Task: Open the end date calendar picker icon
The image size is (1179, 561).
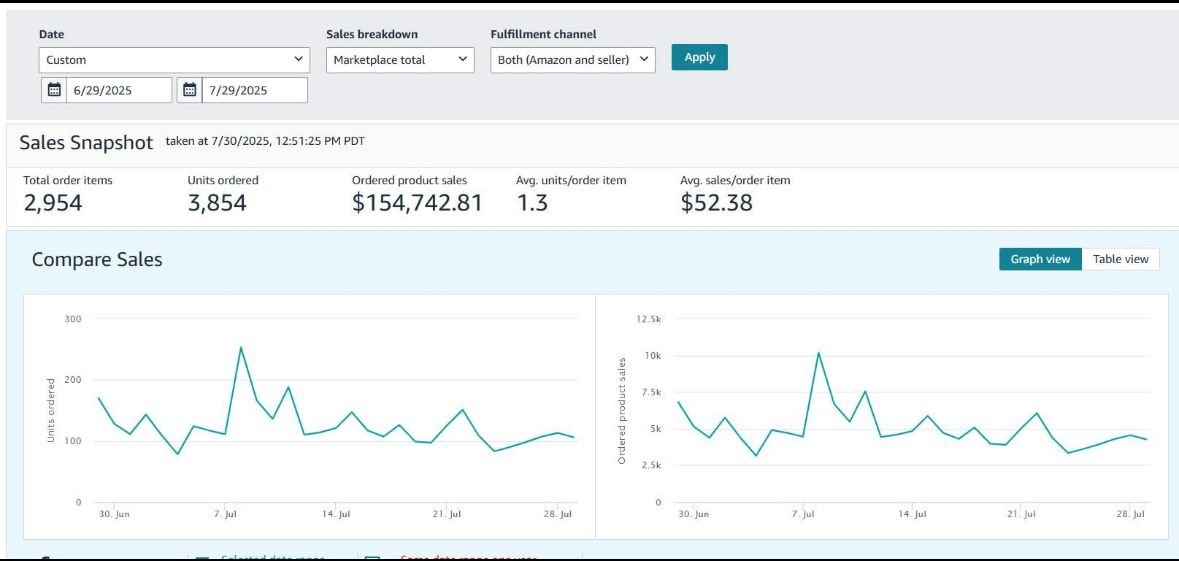Action: point(189,90)
